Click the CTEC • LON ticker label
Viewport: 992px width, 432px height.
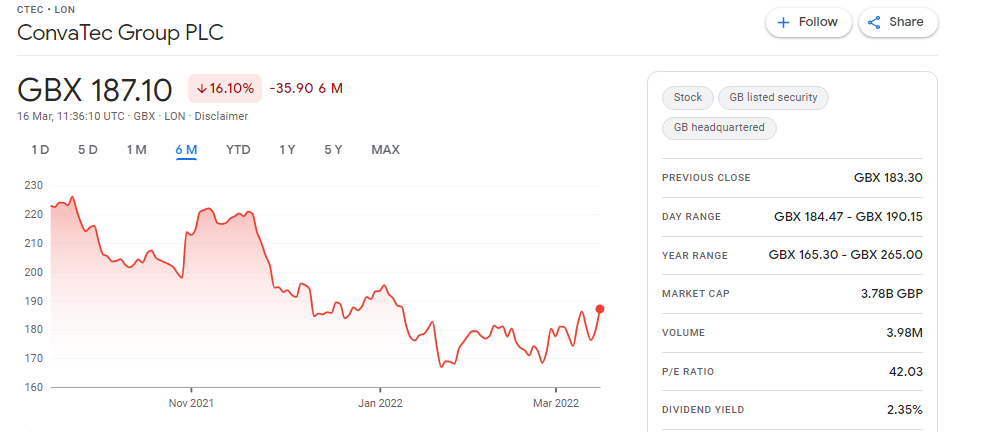[46, 10]
